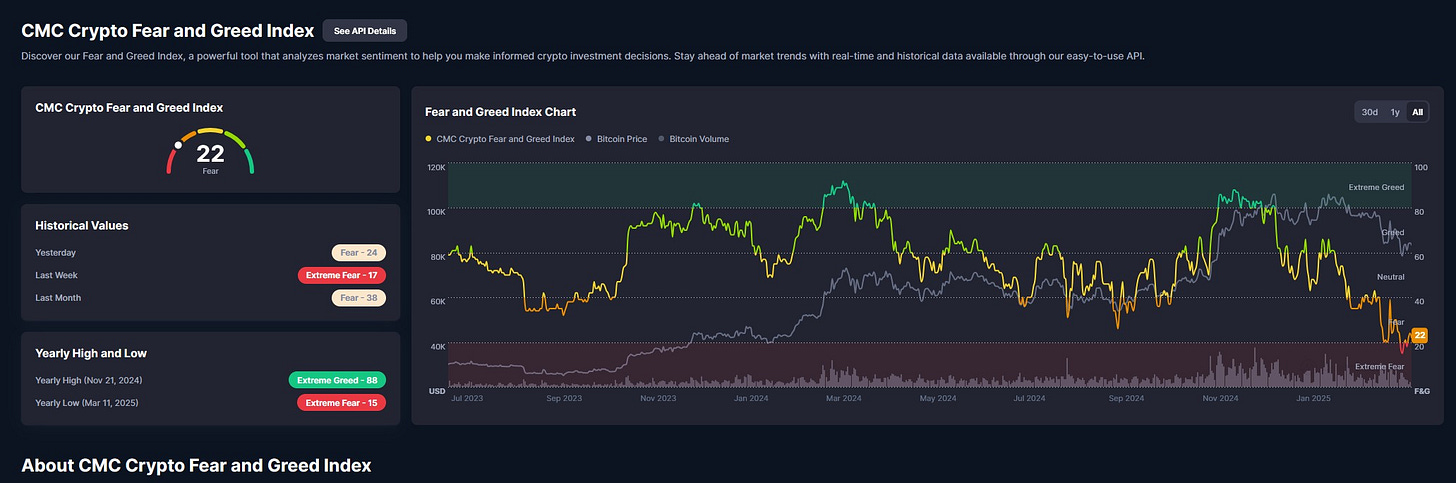Click the Sep 2024 axis label
This screenshot has height=483, width=1456.
[1125, 398]
